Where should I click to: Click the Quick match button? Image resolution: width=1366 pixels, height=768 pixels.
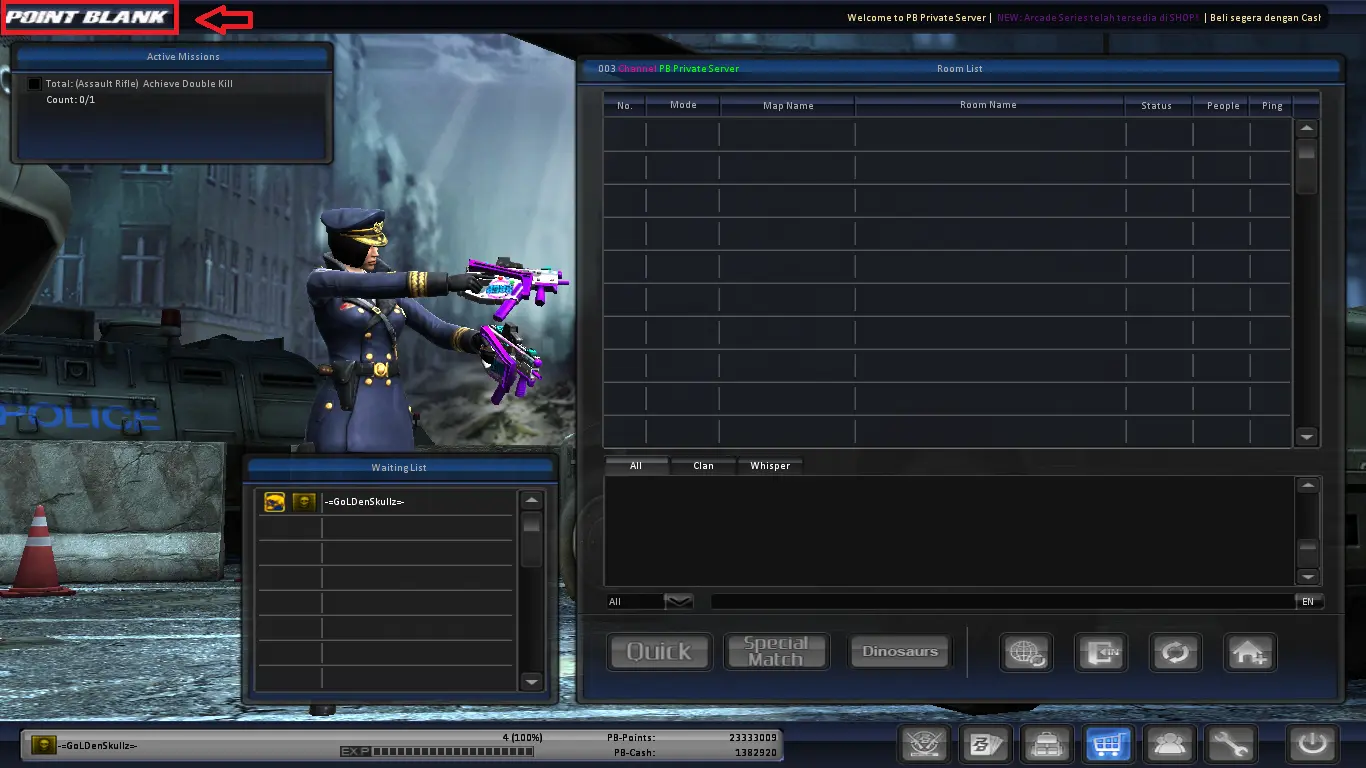660,652
